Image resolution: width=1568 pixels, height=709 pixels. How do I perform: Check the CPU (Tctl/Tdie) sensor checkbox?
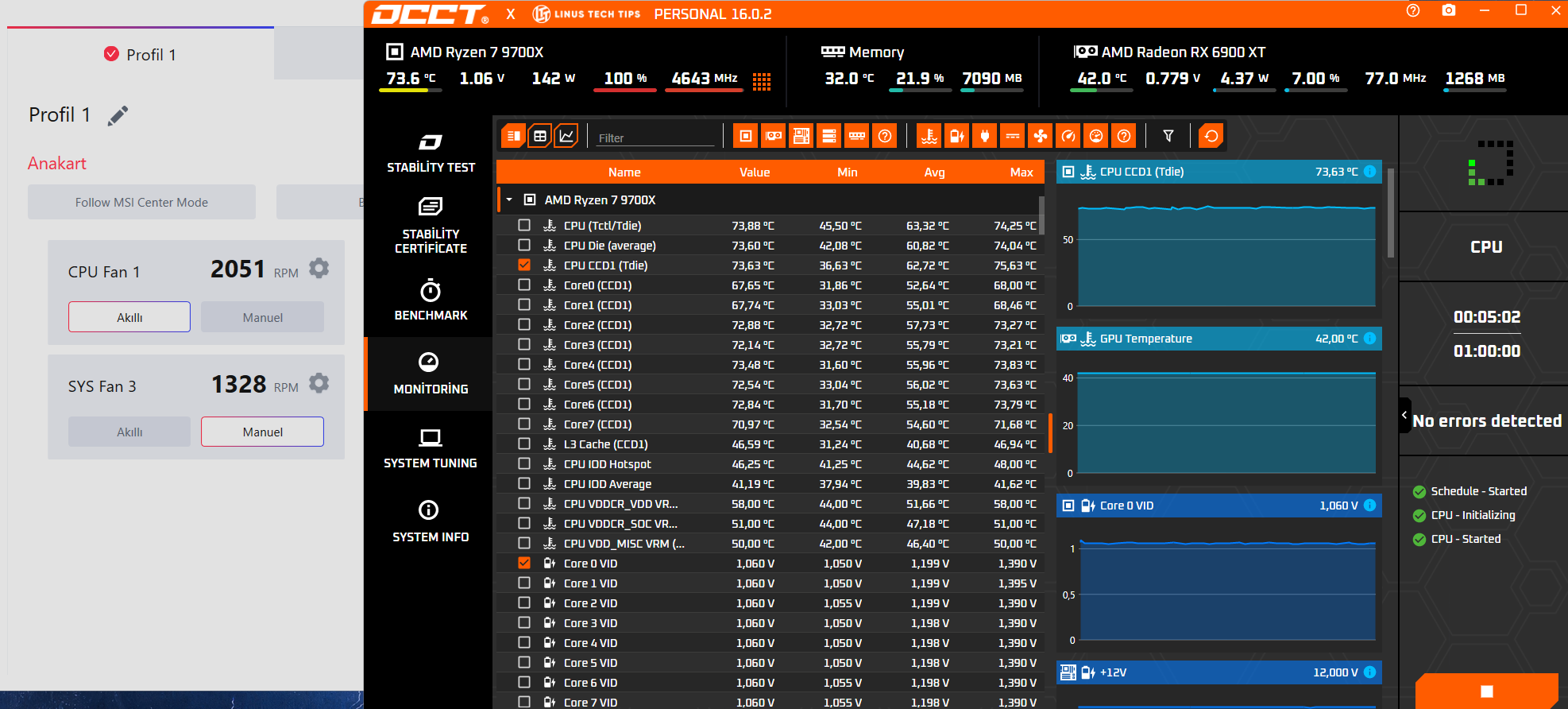click(524, 225)
